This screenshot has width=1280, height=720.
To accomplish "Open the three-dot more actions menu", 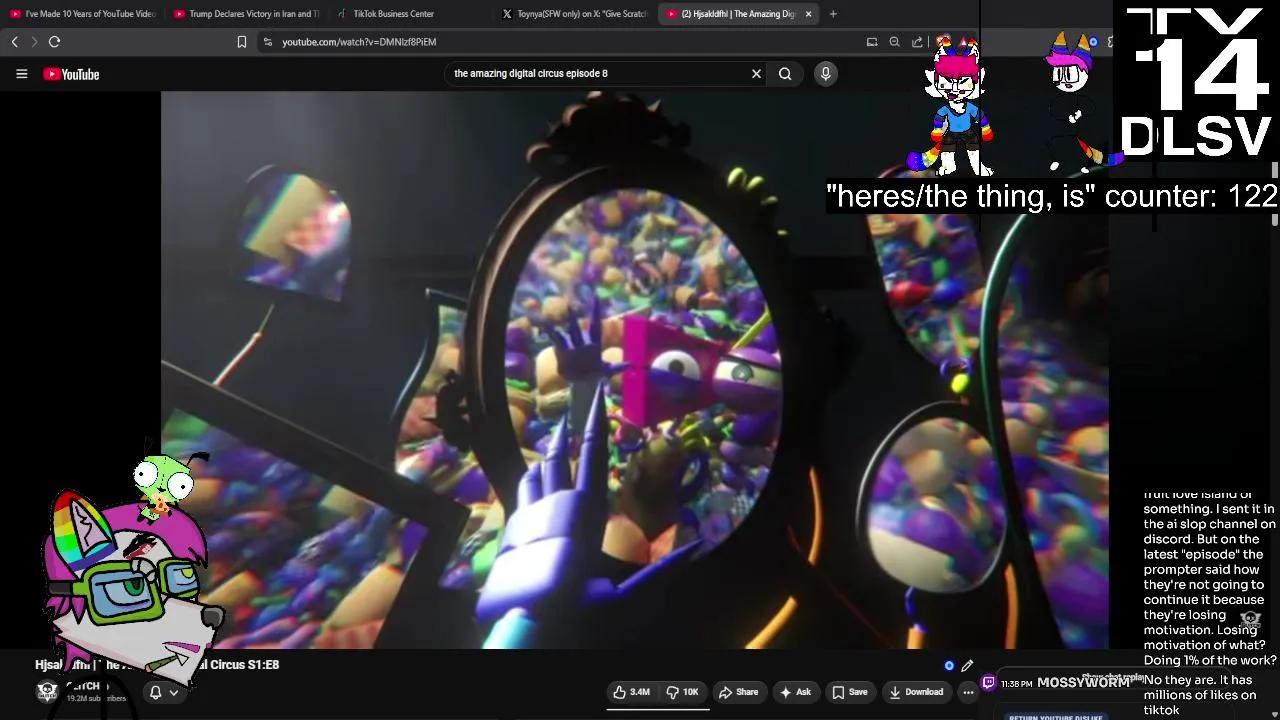I will pyautogui.click(x=968, y=692).
